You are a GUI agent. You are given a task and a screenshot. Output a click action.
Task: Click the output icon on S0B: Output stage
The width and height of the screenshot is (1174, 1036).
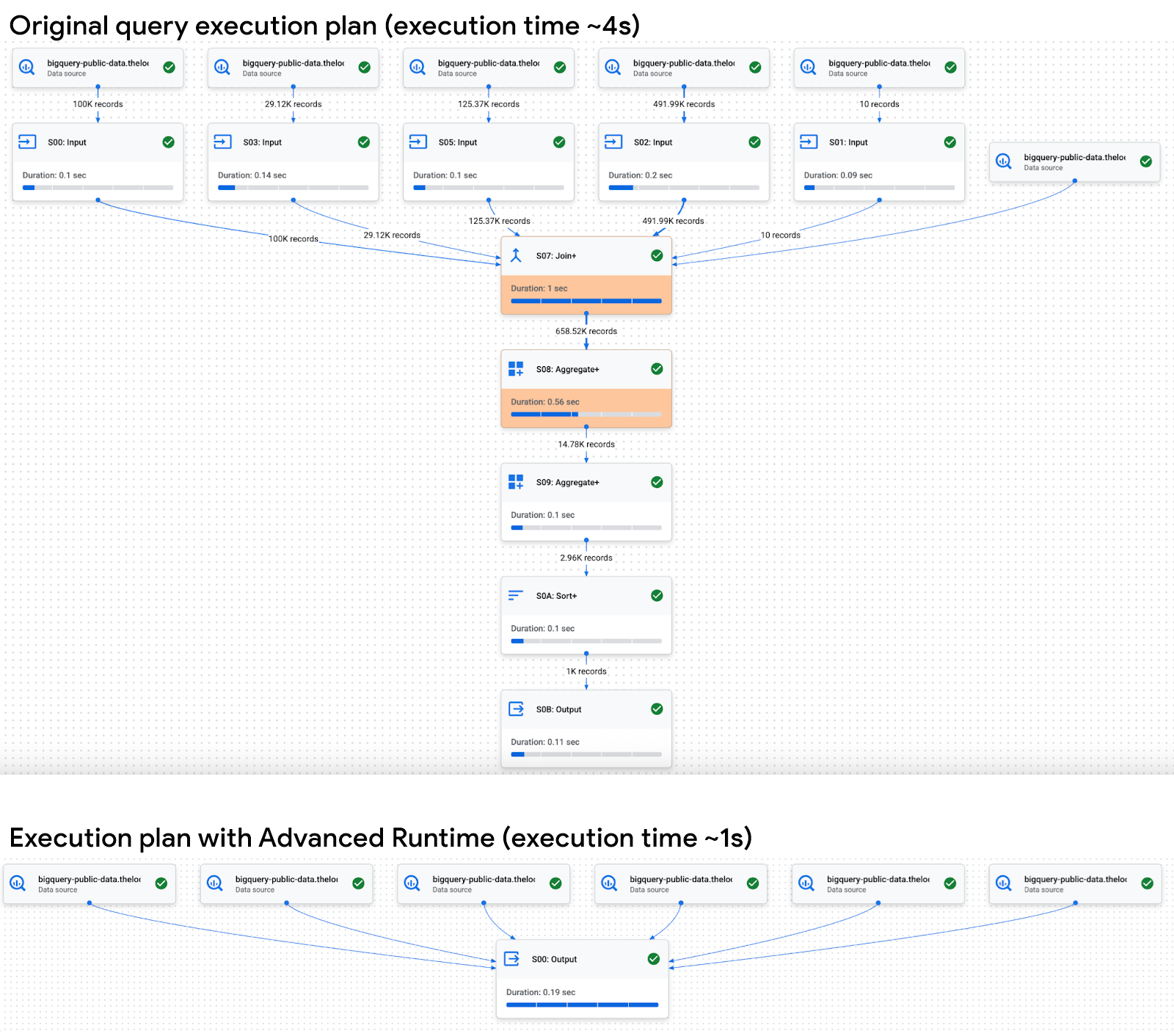[x=517, y=709]
